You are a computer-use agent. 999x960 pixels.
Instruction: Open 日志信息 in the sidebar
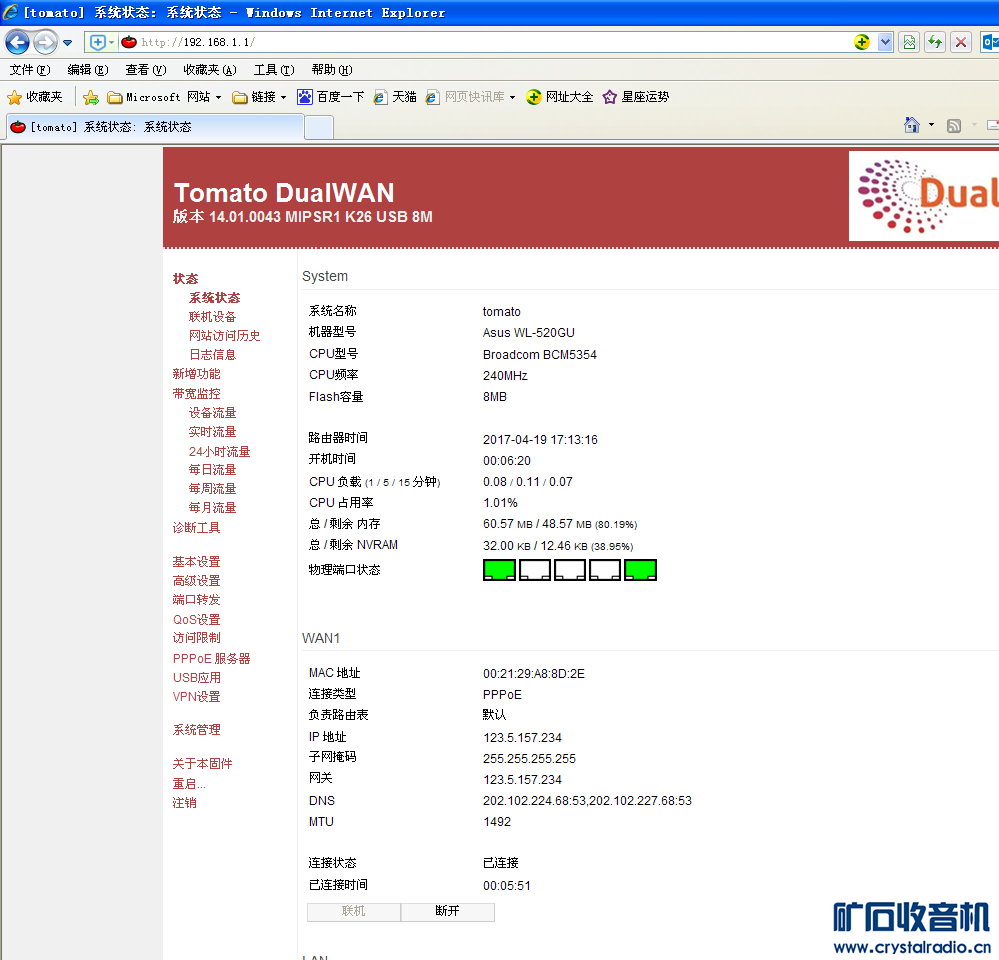point(212,354)
